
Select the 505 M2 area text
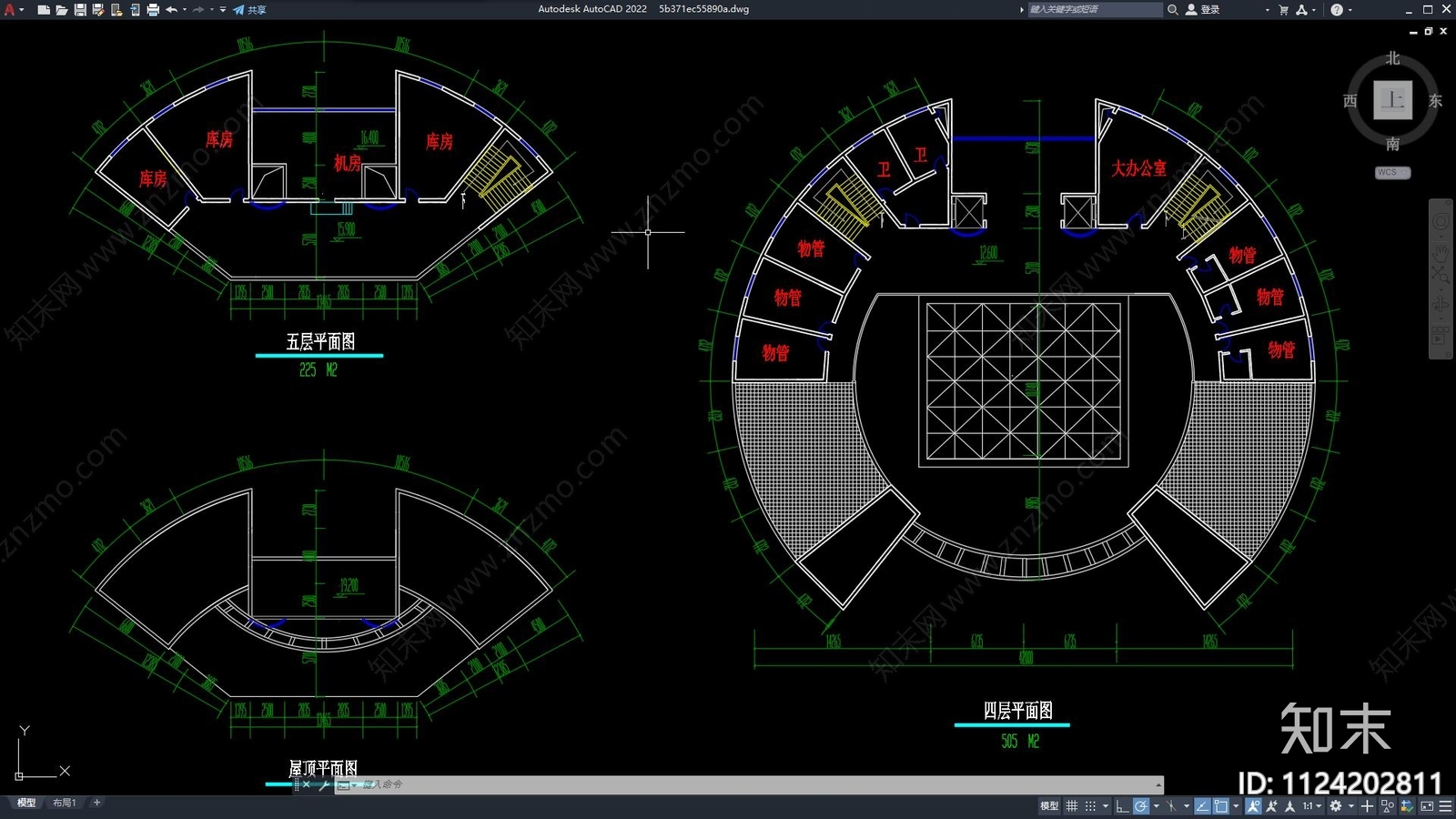point(1020,741)
